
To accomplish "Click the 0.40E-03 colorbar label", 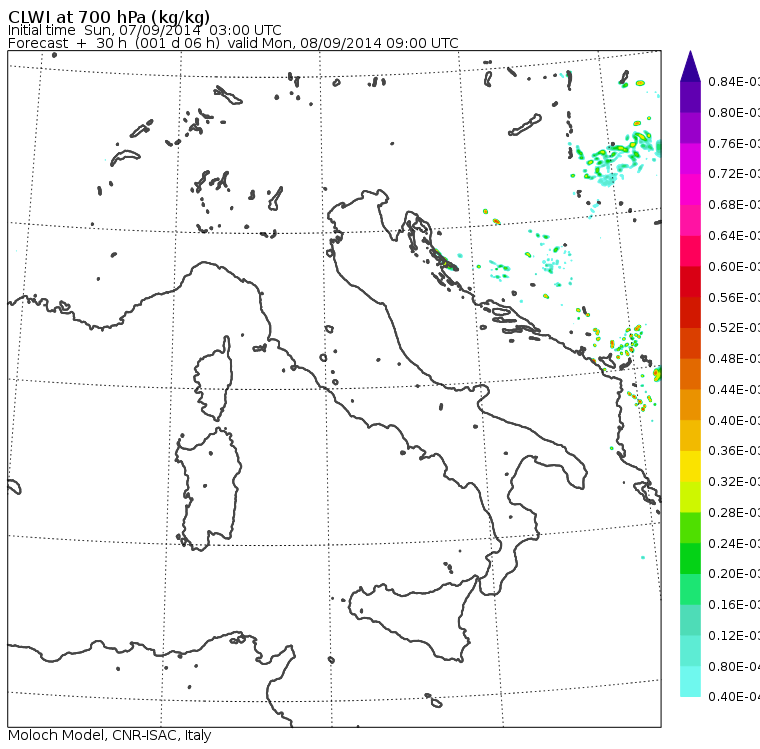I will tap(734, 420).
